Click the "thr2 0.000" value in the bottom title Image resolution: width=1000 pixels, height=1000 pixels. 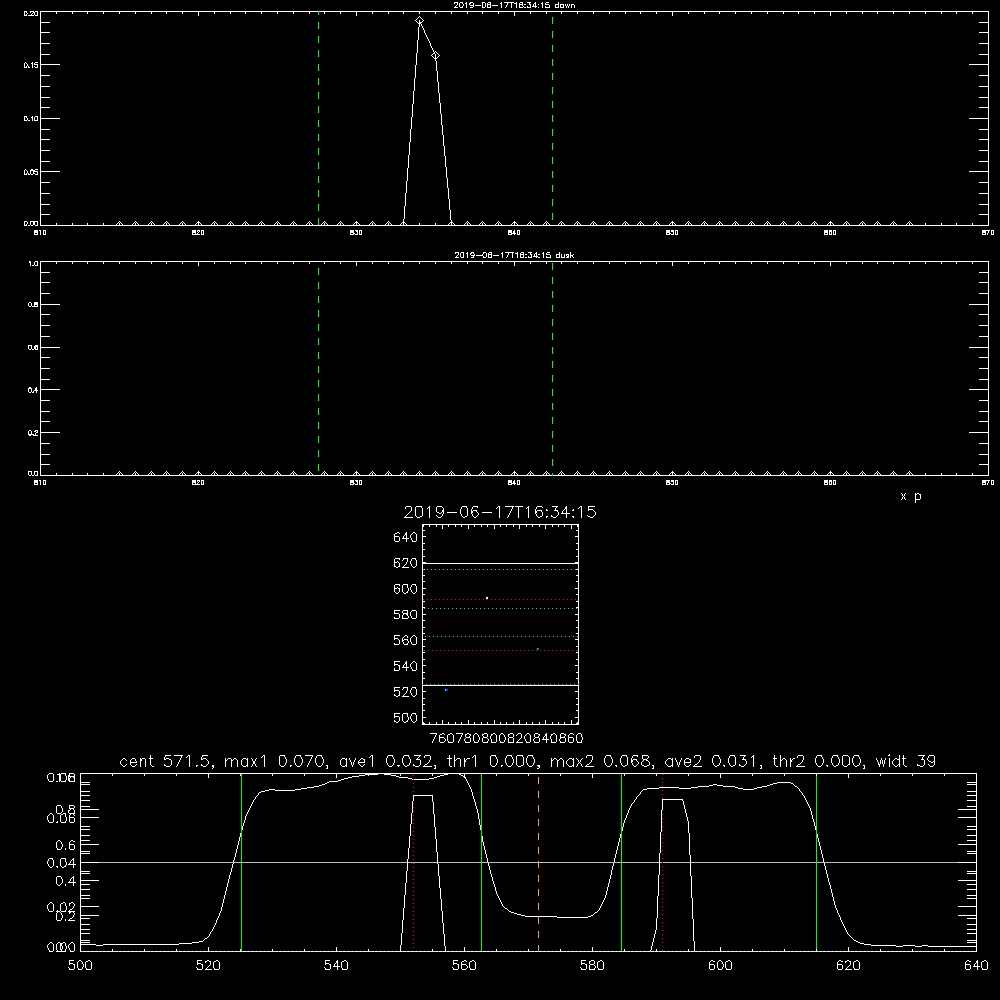pos(818,761)
